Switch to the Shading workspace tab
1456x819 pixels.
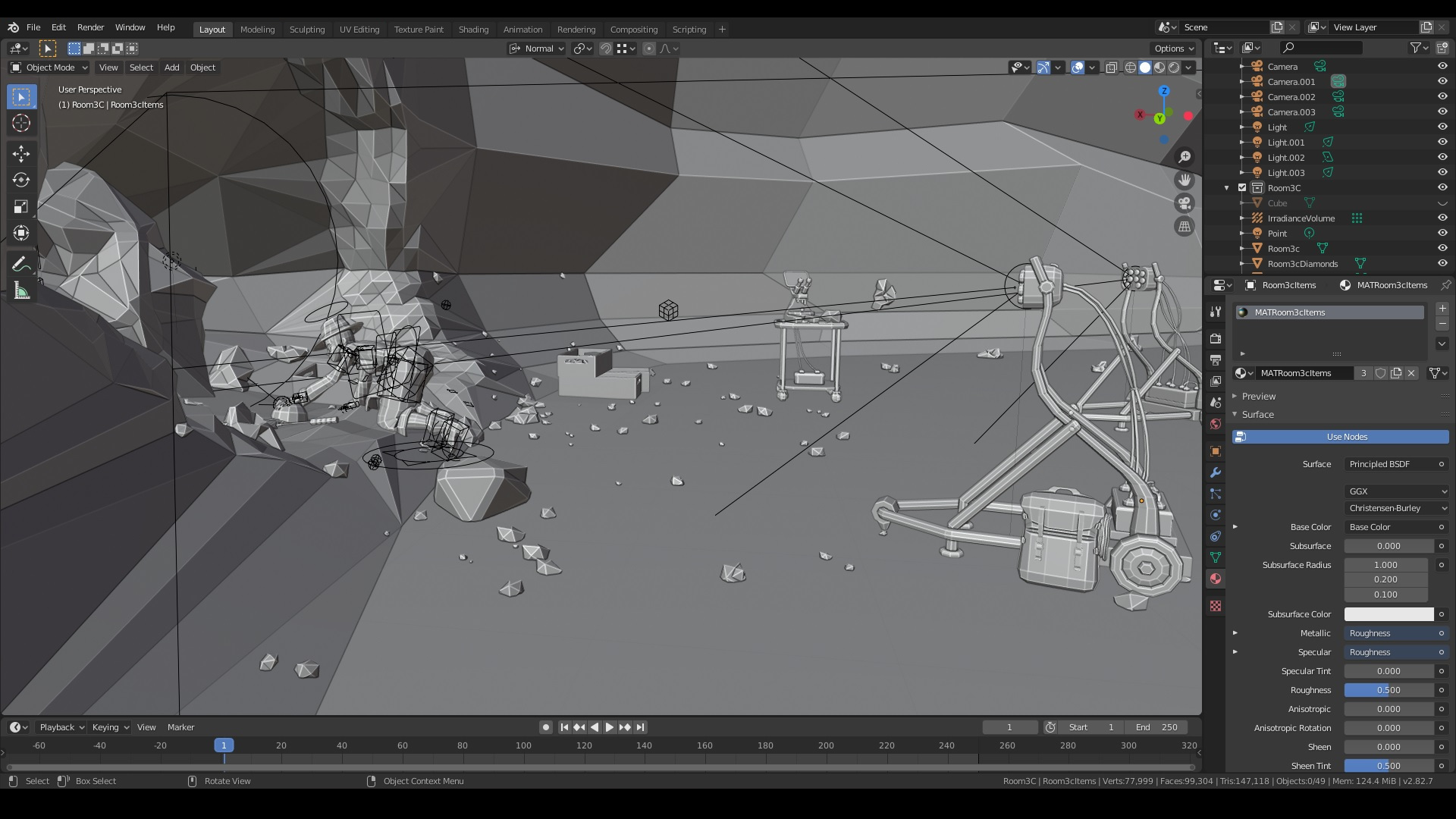(473, 30)
